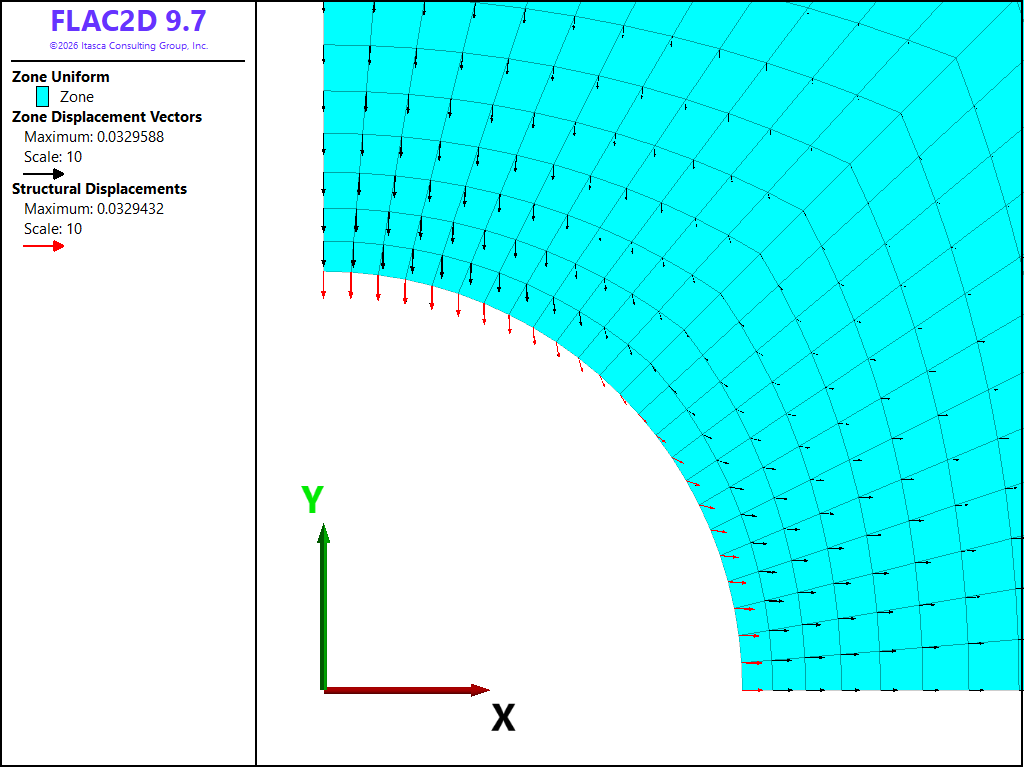Click the Maximum: 0.0329588 value
Image resolution: width=1024 pixels, height=768 pixels.
coord(94,137)
